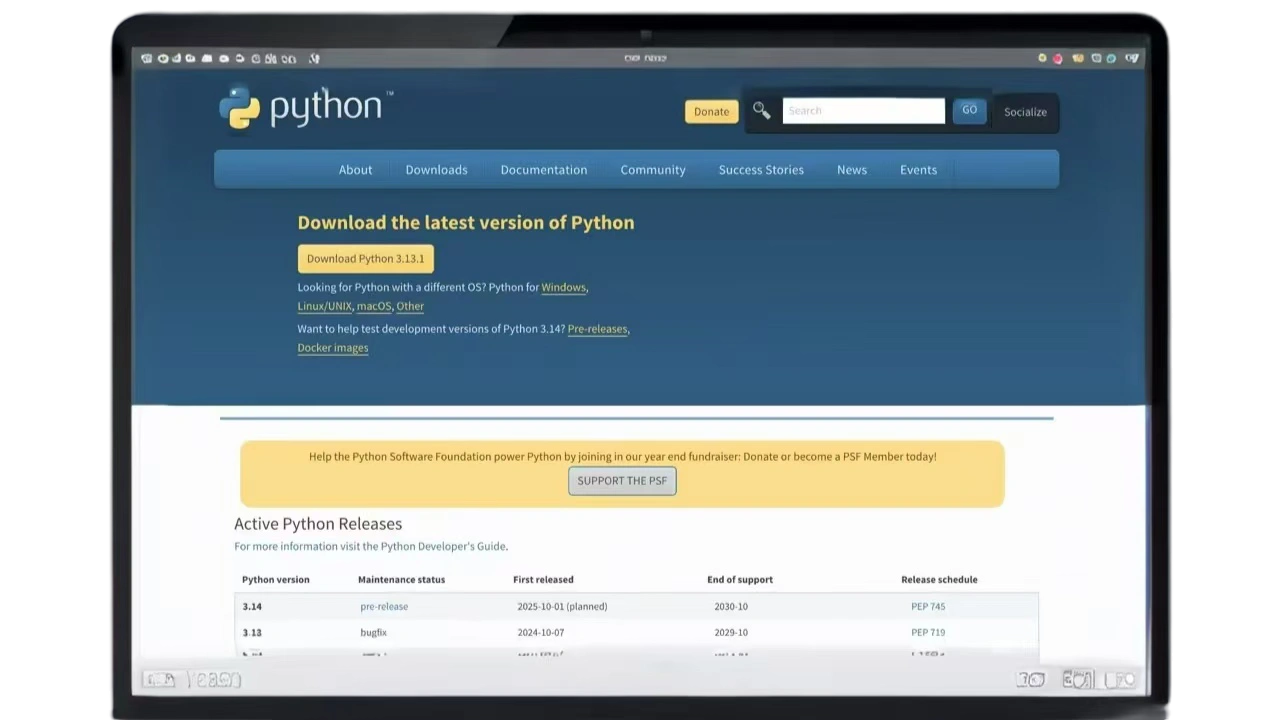Screen dimensions: 1280x720
Task: Open the Documentation navigation menu
Action: click(544, 170)
